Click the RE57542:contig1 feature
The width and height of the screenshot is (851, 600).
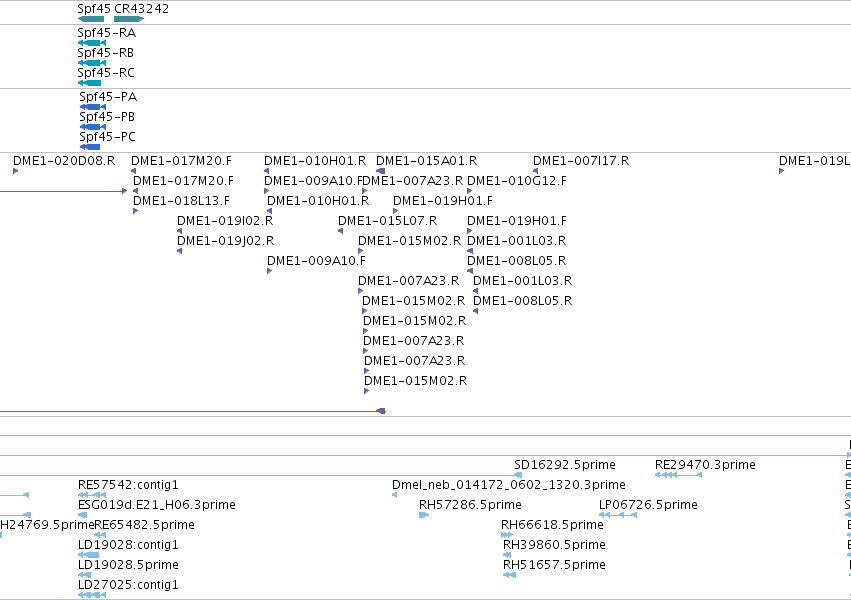pyautogui.click(x=92, y=495)
